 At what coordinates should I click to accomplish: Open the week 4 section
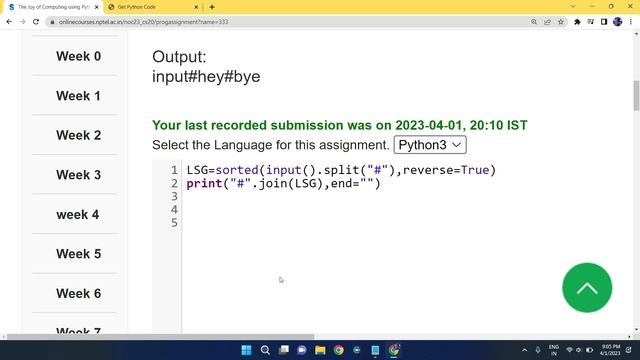tap(78, 214)
